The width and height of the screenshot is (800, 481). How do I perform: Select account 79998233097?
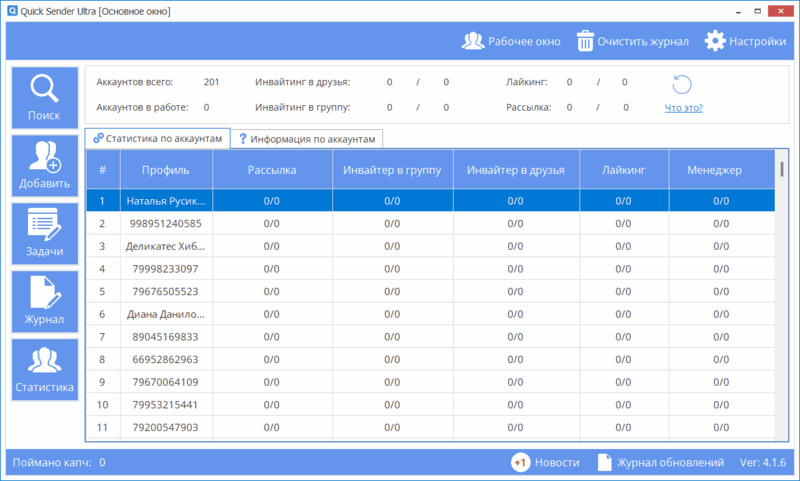(x=166, y=269)
